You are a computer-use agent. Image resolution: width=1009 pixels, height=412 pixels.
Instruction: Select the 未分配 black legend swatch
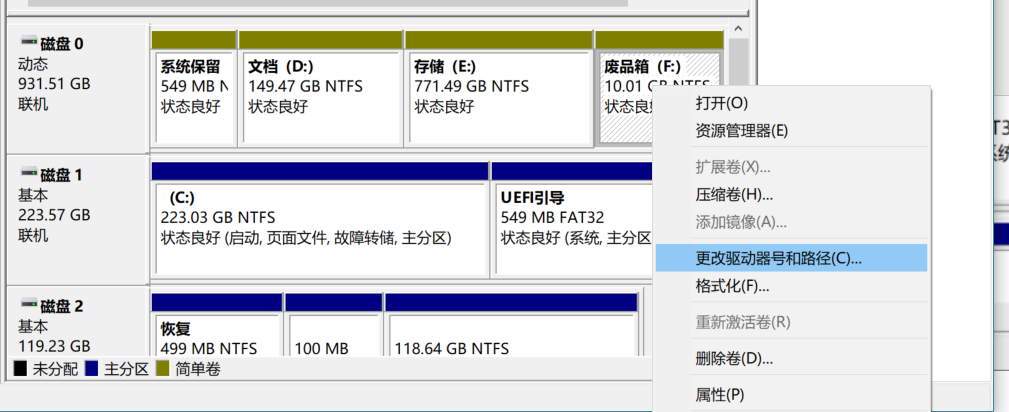click(20, 369)
